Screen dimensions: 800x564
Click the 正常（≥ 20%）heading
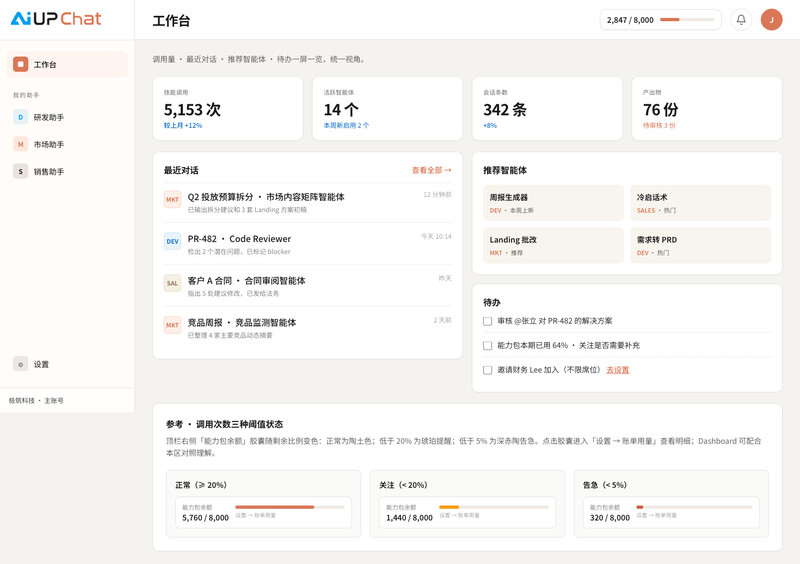coord(201,485)
